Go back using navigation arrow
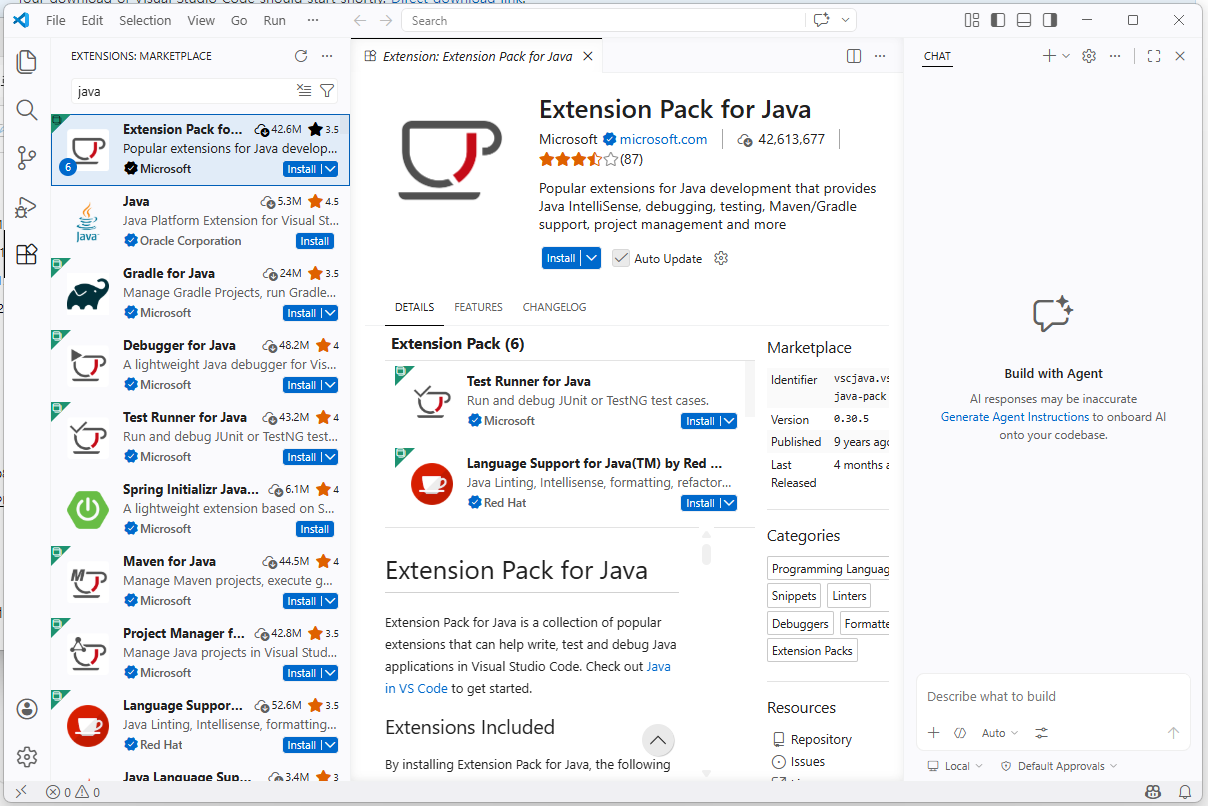1208x806 pixels. point(360,20)
